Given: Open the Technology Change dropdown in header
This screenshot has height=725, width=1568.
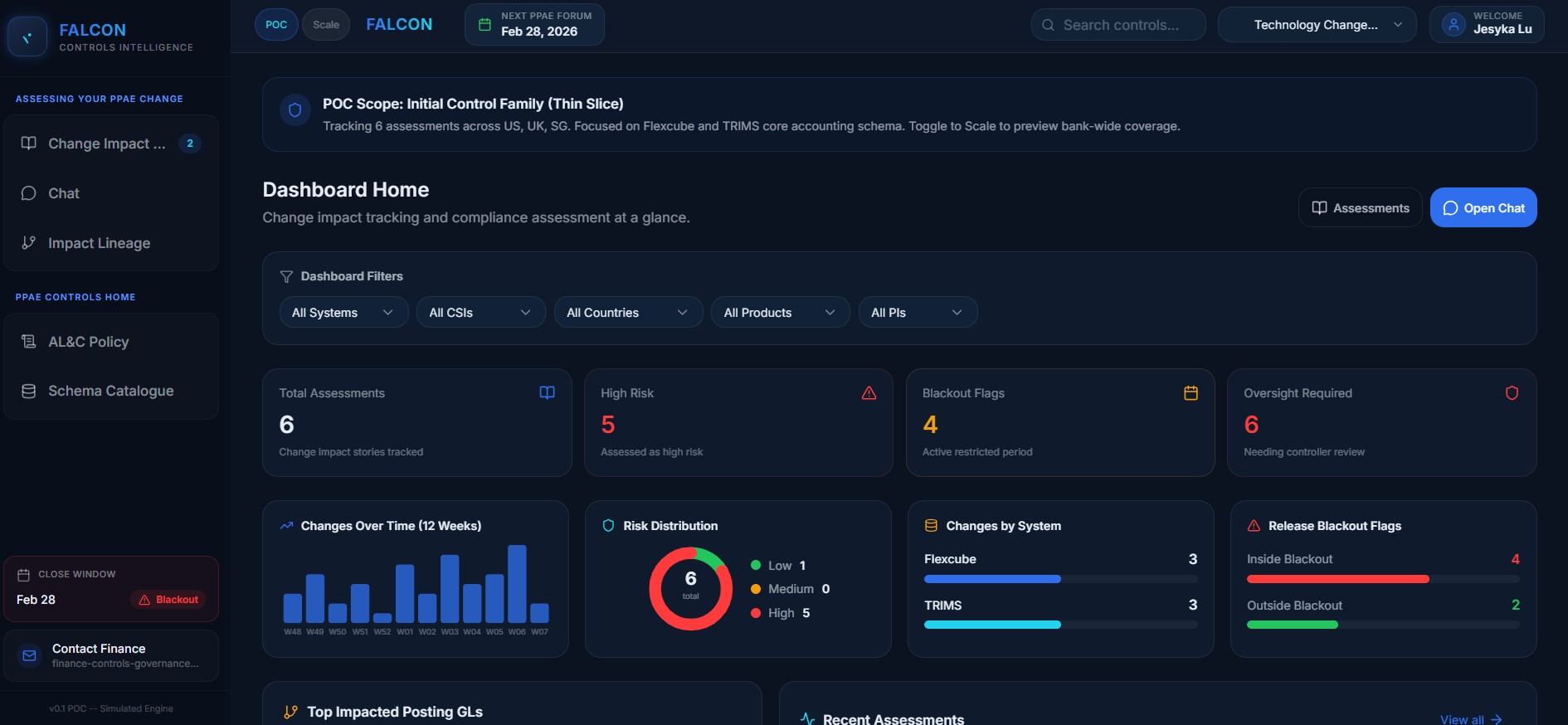Looking at the screenshot, I should (x=1317, y=25).
